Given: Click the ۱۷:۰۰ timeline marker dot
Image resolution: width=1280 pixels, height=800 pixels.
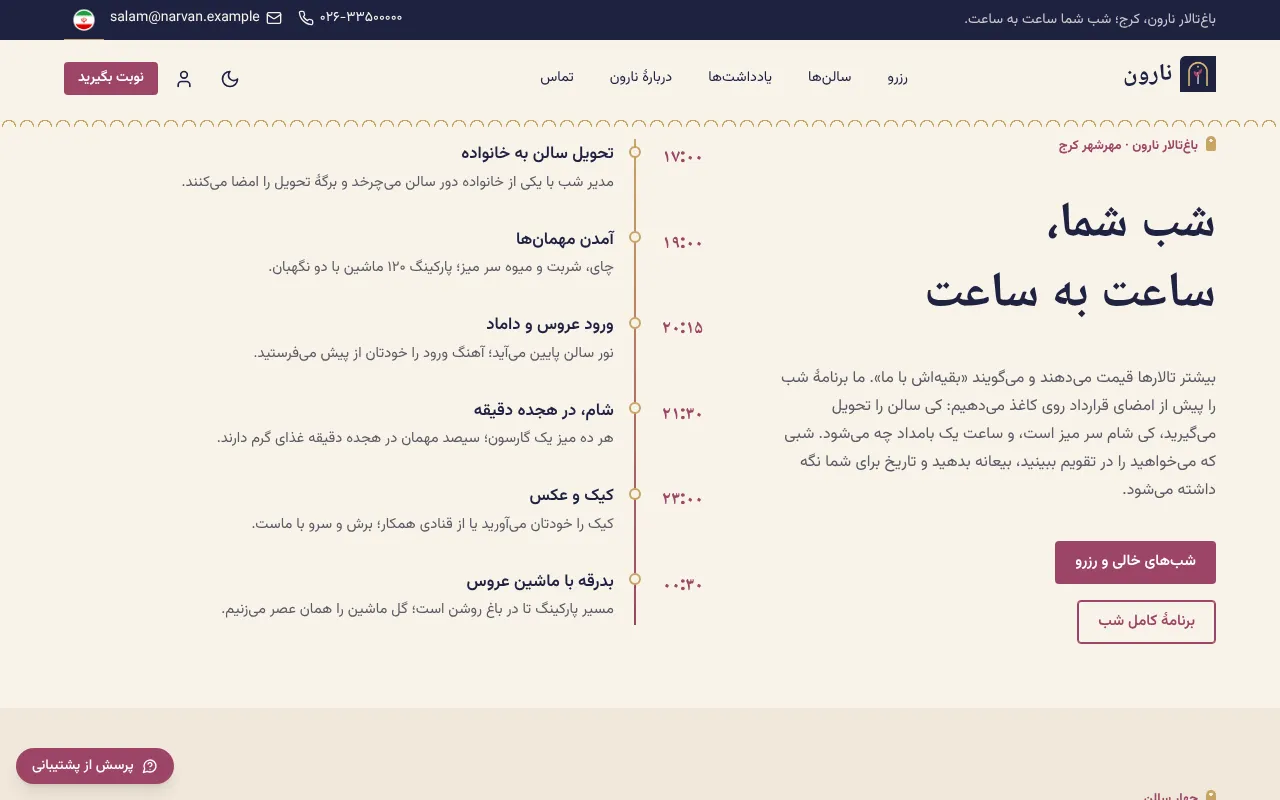Looking at the screenshot, I should pyautogui.click(x=635, y=152).
